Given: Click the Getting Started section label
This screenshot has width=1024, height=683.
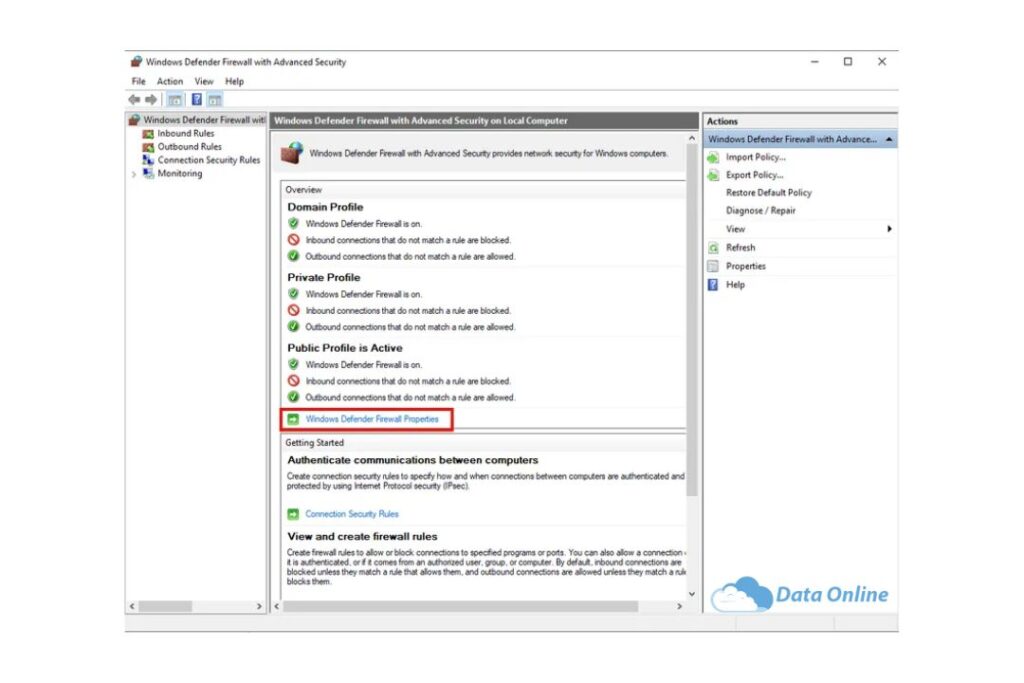Looking at the screenshot, I should coord(314,443).
